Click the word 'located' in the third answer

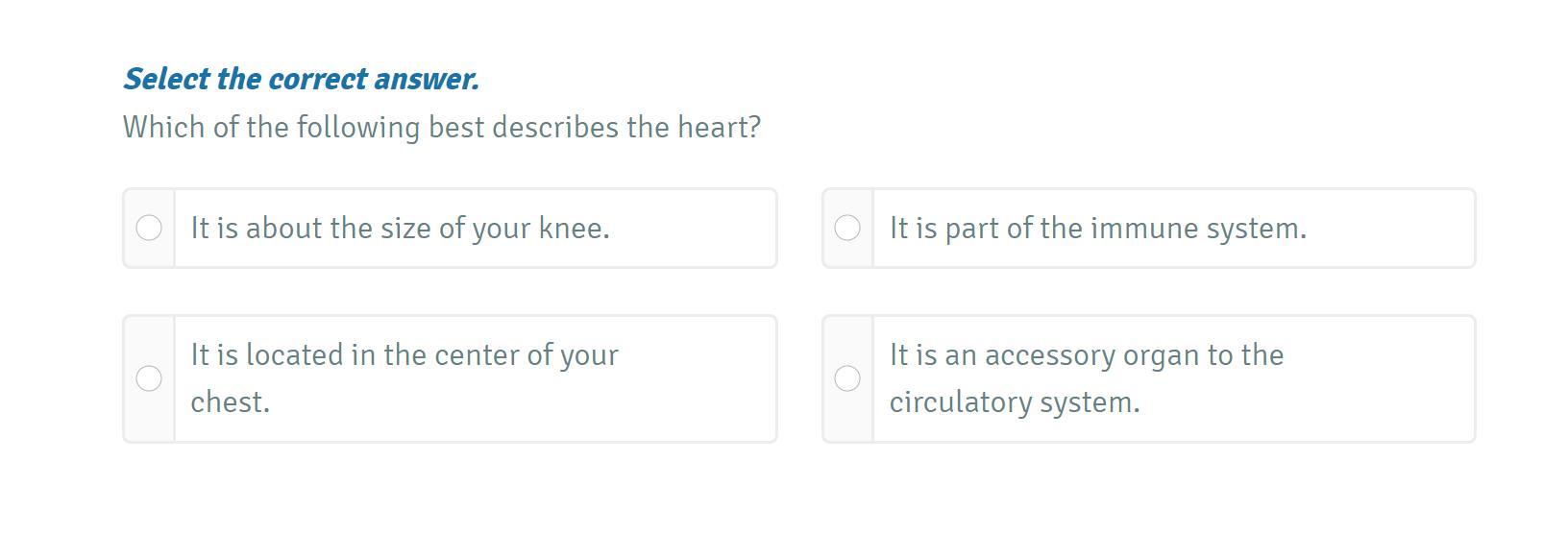(x=294, y=355)
